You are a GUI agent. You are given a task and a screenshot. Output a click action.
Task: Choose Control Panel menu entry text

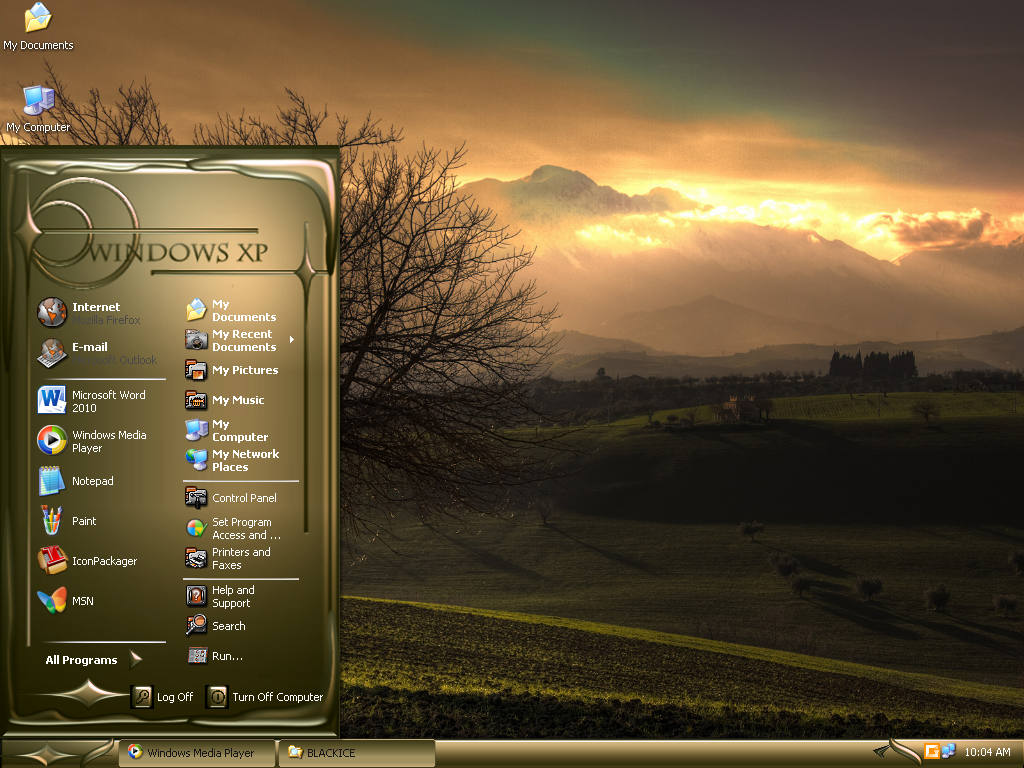click(x=244, y=498)
